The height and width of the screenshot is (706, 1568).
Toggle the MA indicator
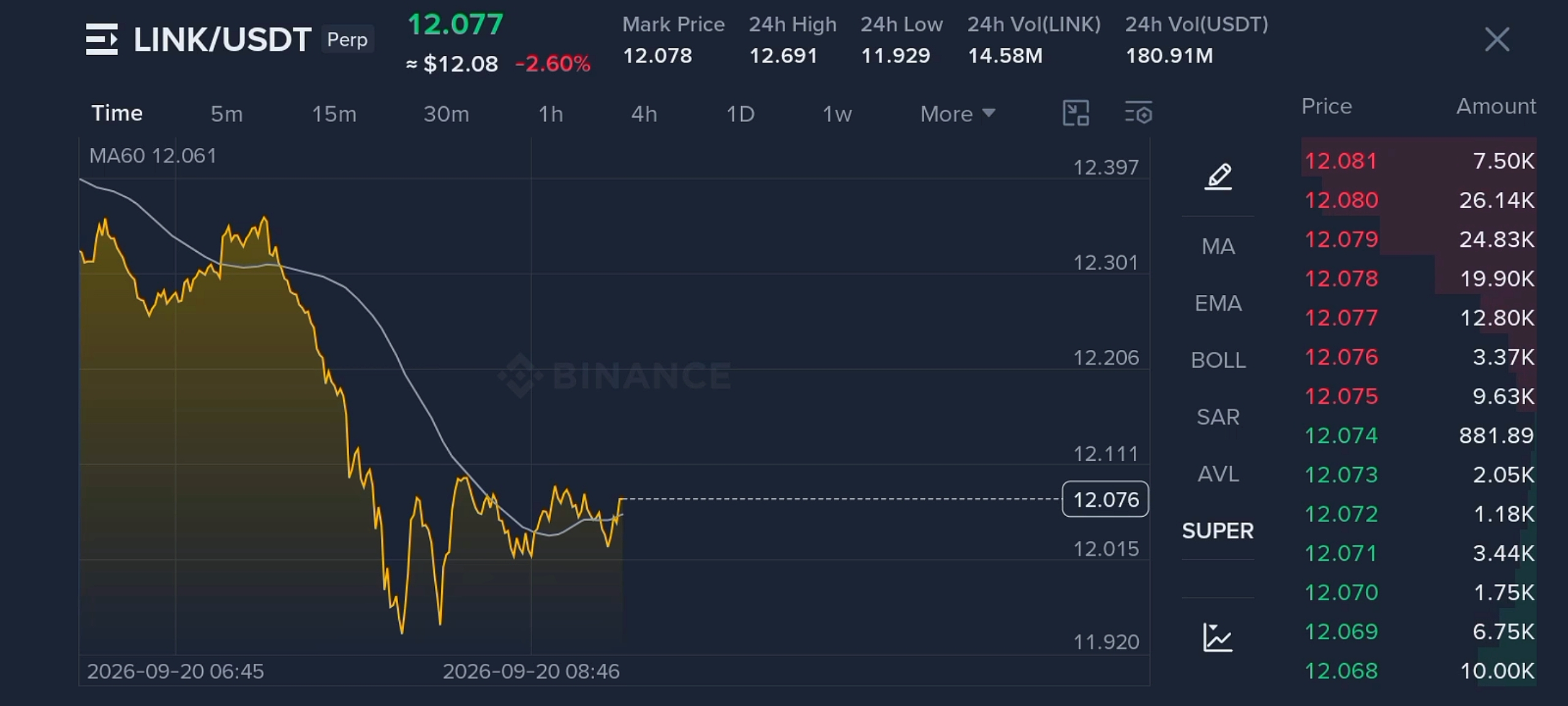[x=1218, y=246]
